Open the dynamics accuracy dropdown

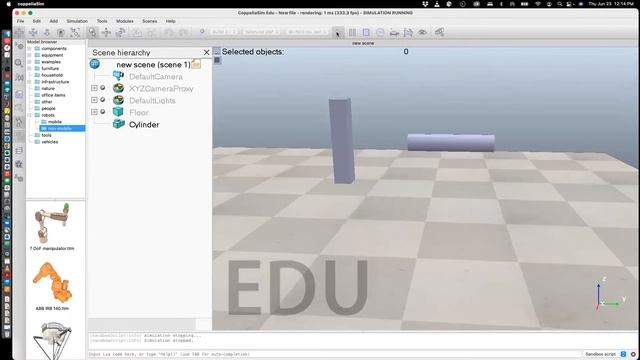pyautogui.click(x=261, y=32)
